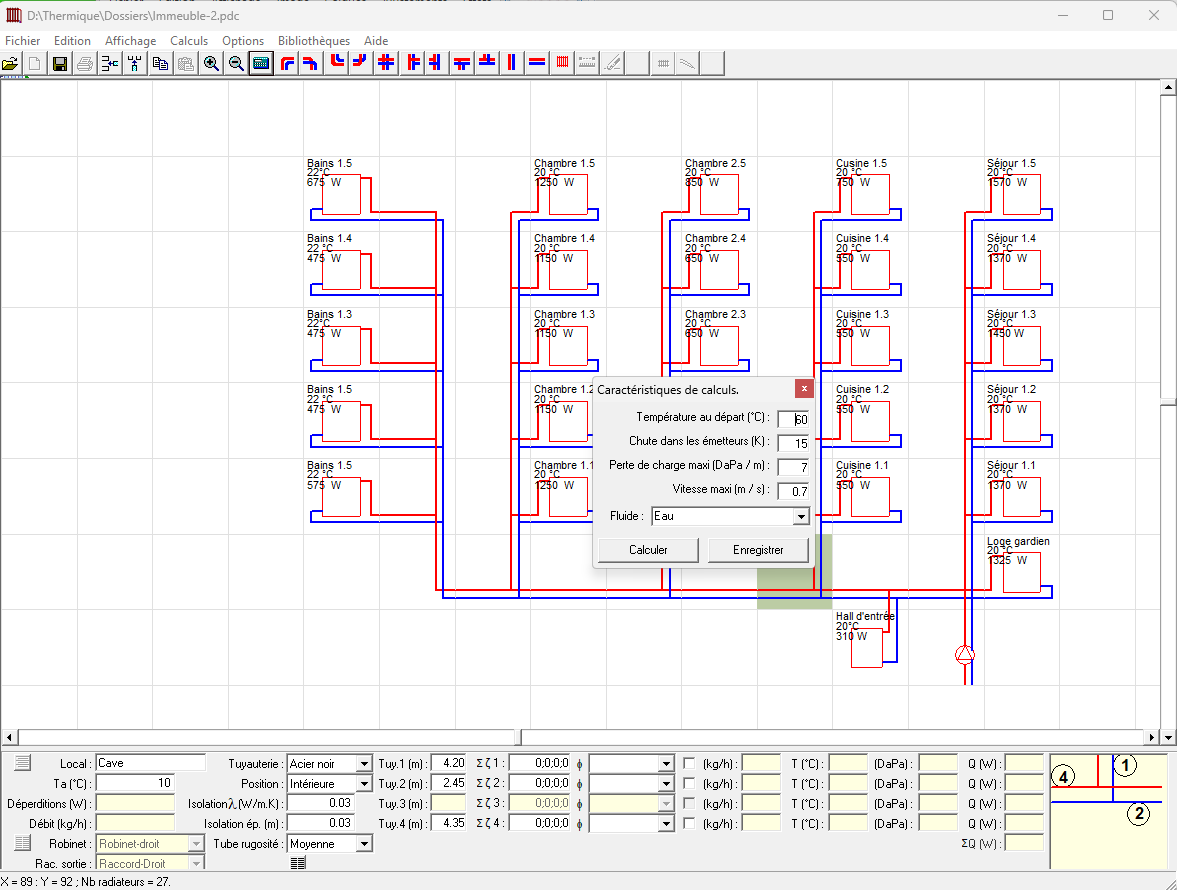Open the Tuyauterie dropdown set to Acier noir
The height and width of the screenshot is (890, 1177).
tap(363, 764)
